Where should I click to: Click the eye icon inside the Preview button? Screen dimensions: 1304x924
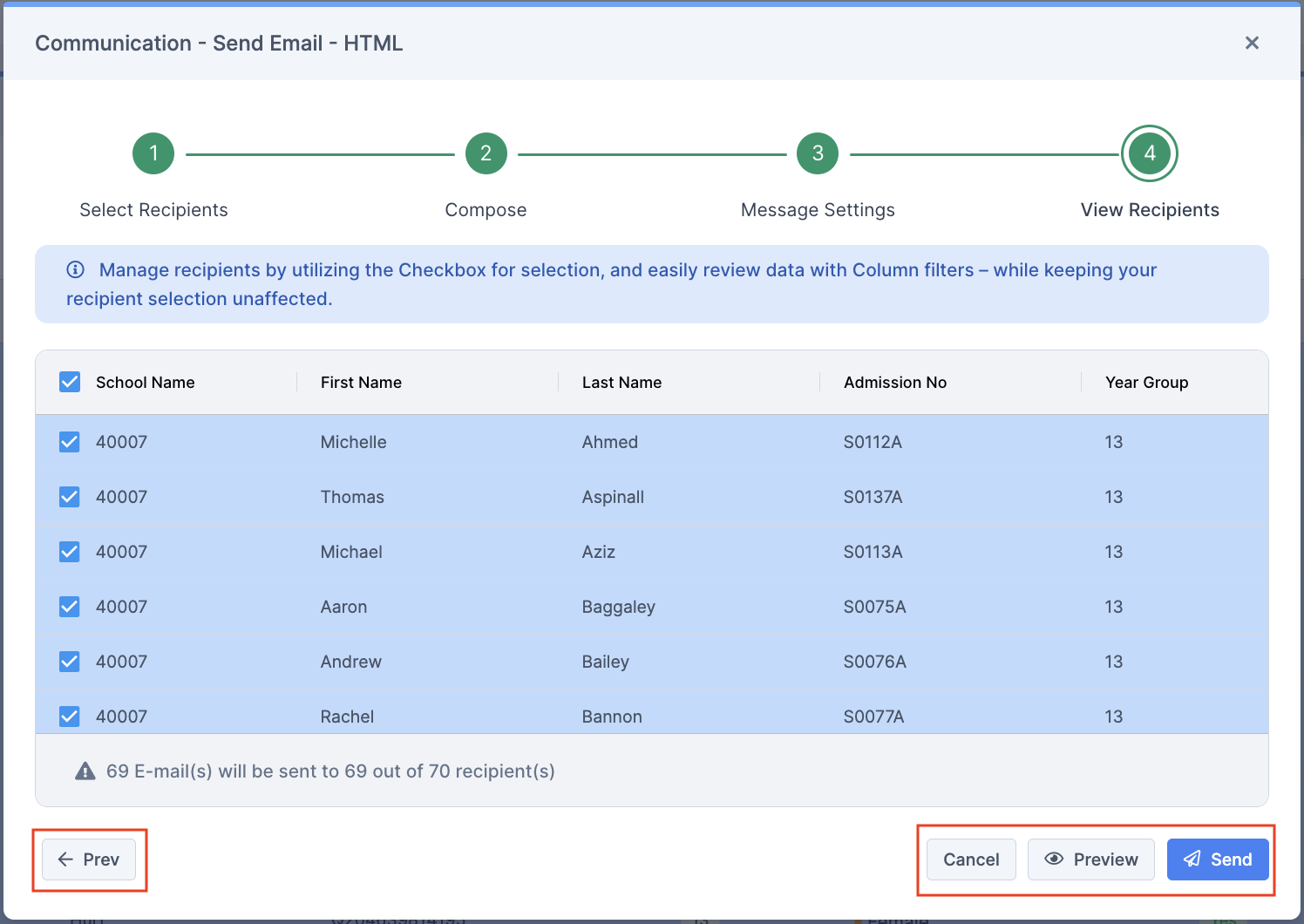point(1055,859)
